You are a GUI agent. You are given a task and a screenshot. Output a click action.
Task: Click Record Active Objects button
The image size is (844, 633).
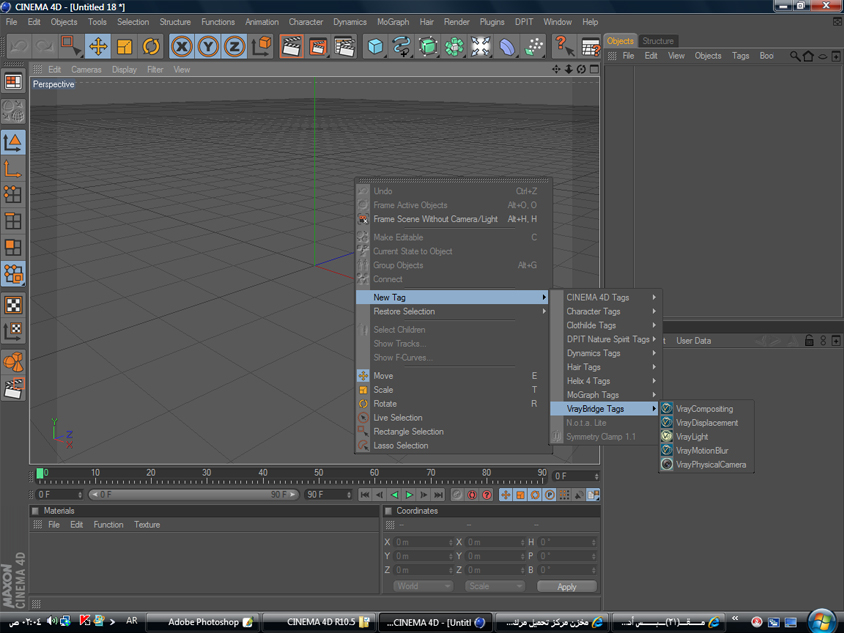458,495
